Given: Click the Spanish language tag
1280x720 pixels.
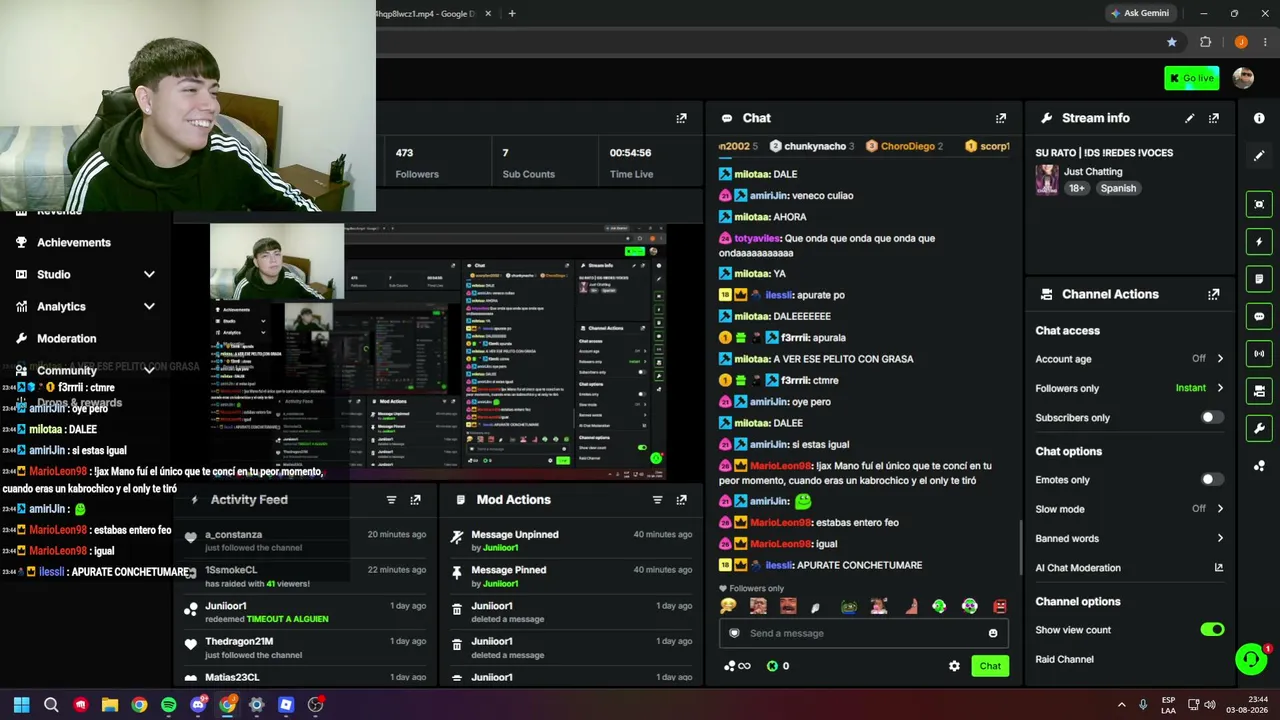Looking at the screenshot, I should pos(1118,188).
